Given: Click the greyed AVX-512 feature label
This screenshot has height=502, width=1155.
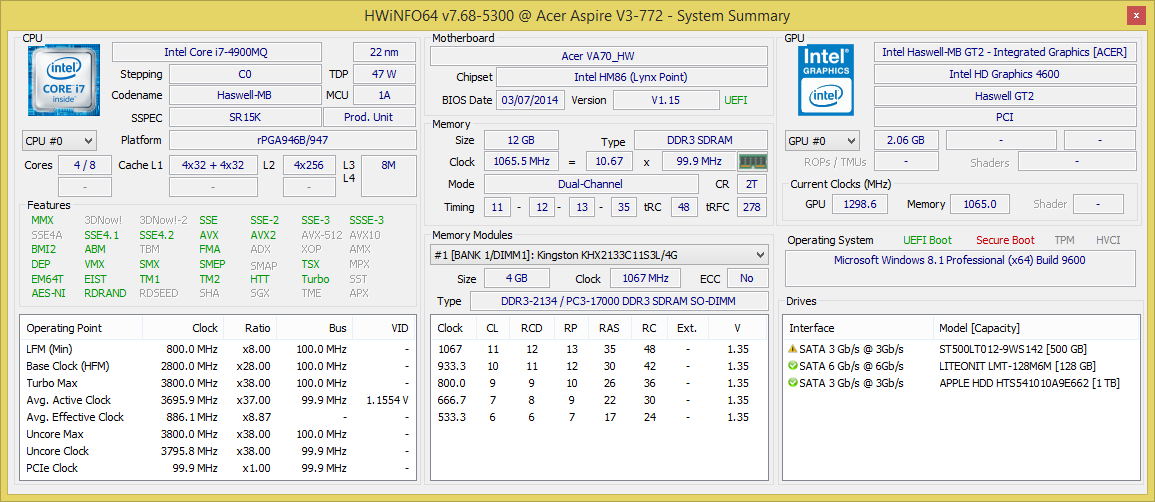Looking at the screenshot, I should tap(321, 235).
